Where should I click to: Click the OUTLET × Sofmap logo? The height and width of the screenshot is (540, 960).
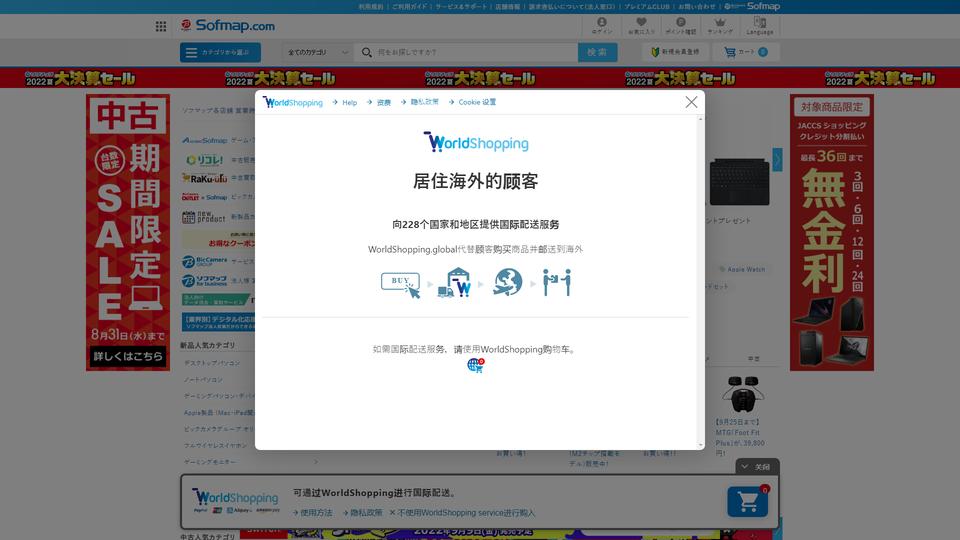click(x=204, y=197)
